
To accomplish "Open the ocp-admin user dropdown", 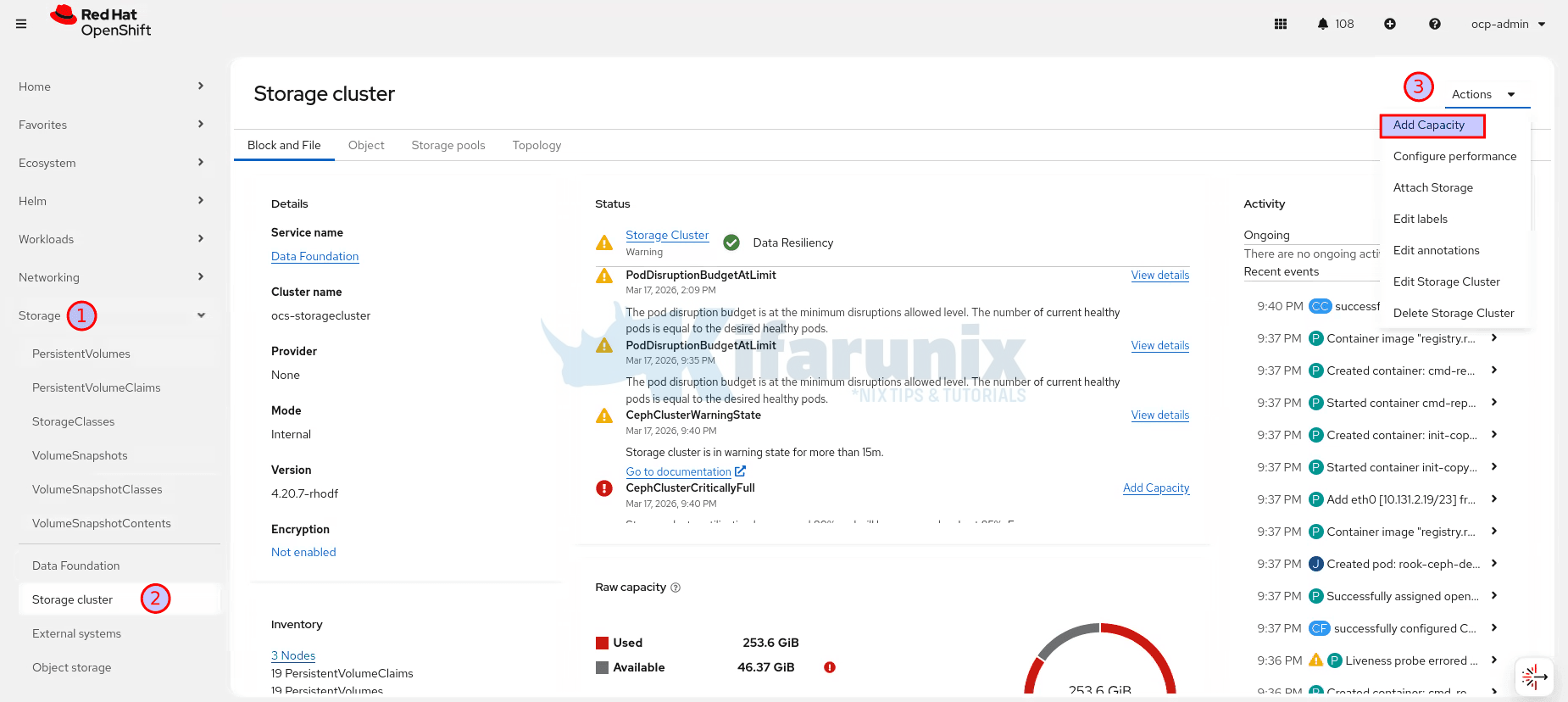I will coord(1509,24).
